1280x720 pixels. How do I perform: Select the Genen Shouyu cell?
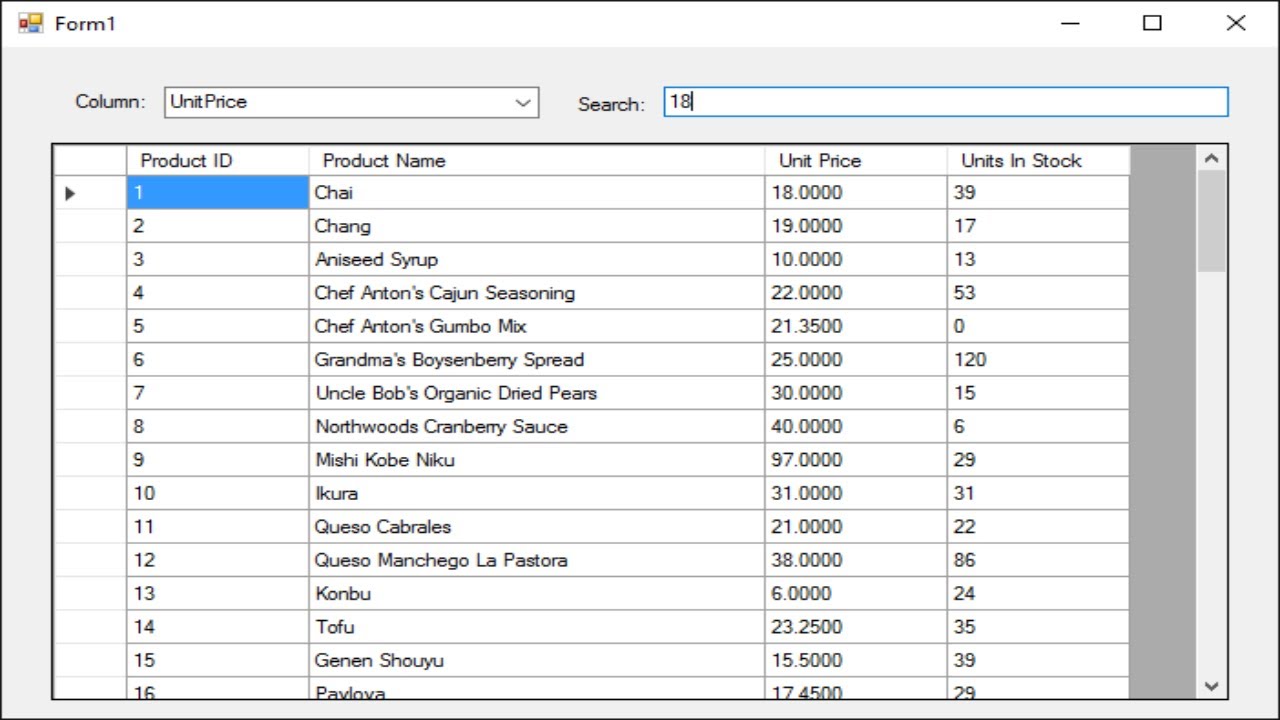coord(537,660)
